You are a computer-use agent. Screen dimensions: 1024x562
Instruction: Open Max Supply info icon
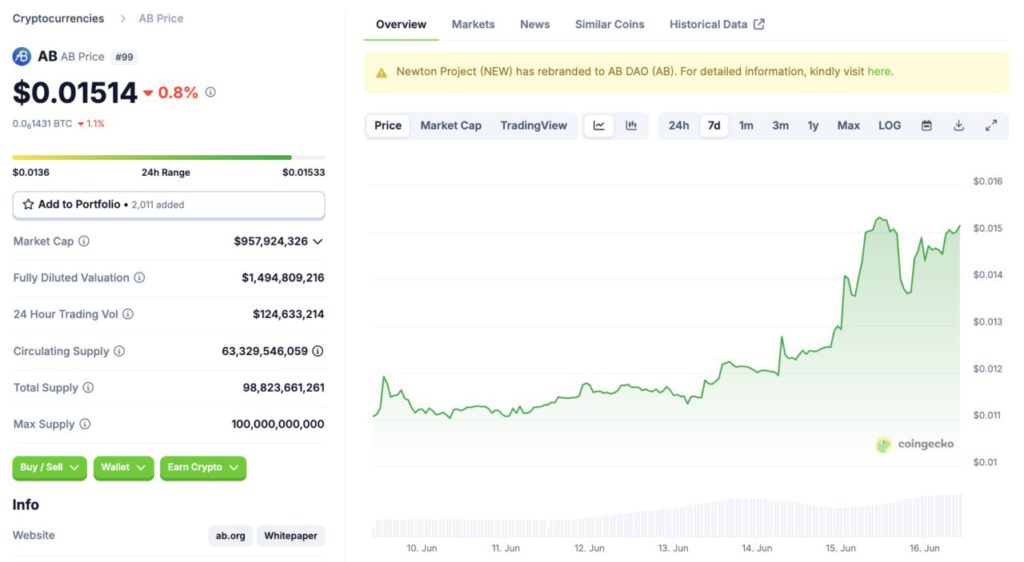pyautogui.click(x=85, y=424)
